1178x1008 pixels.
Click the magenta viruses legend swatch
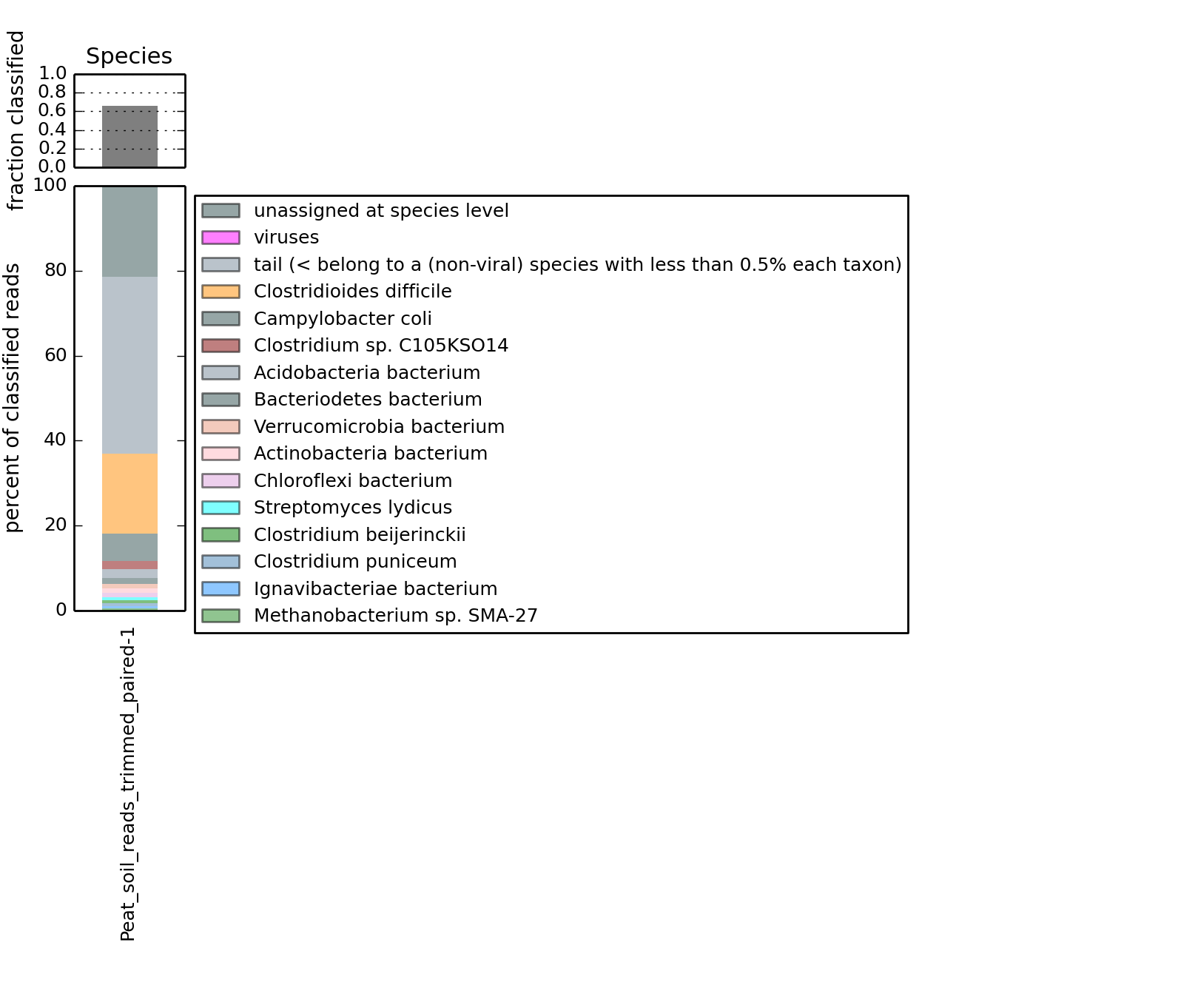tap(221, 238)
